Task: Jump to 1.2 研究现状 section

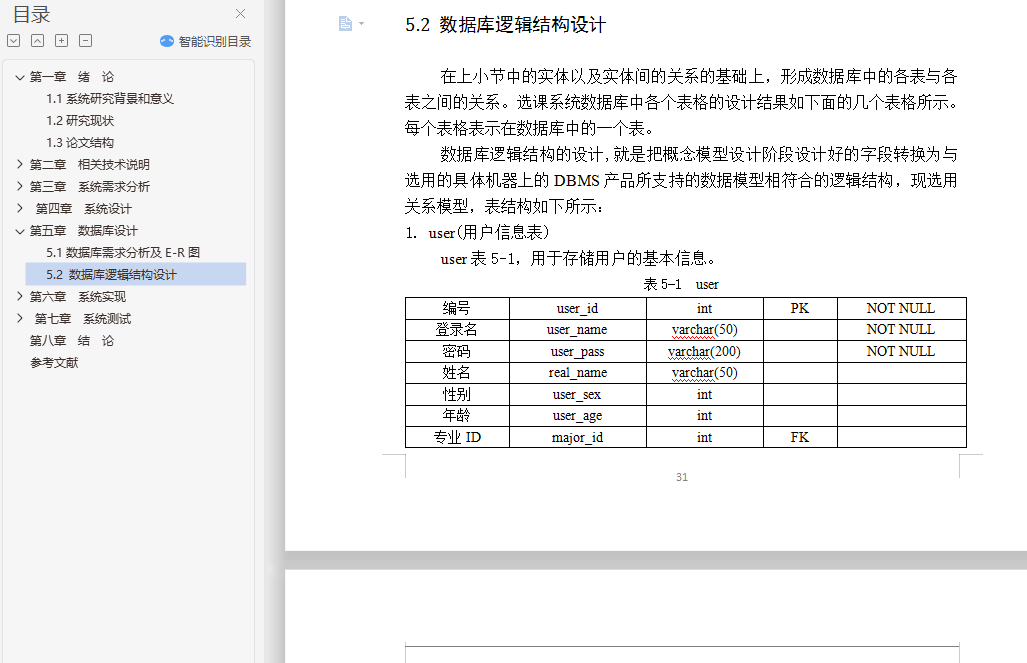Action: tap(80, 121)
